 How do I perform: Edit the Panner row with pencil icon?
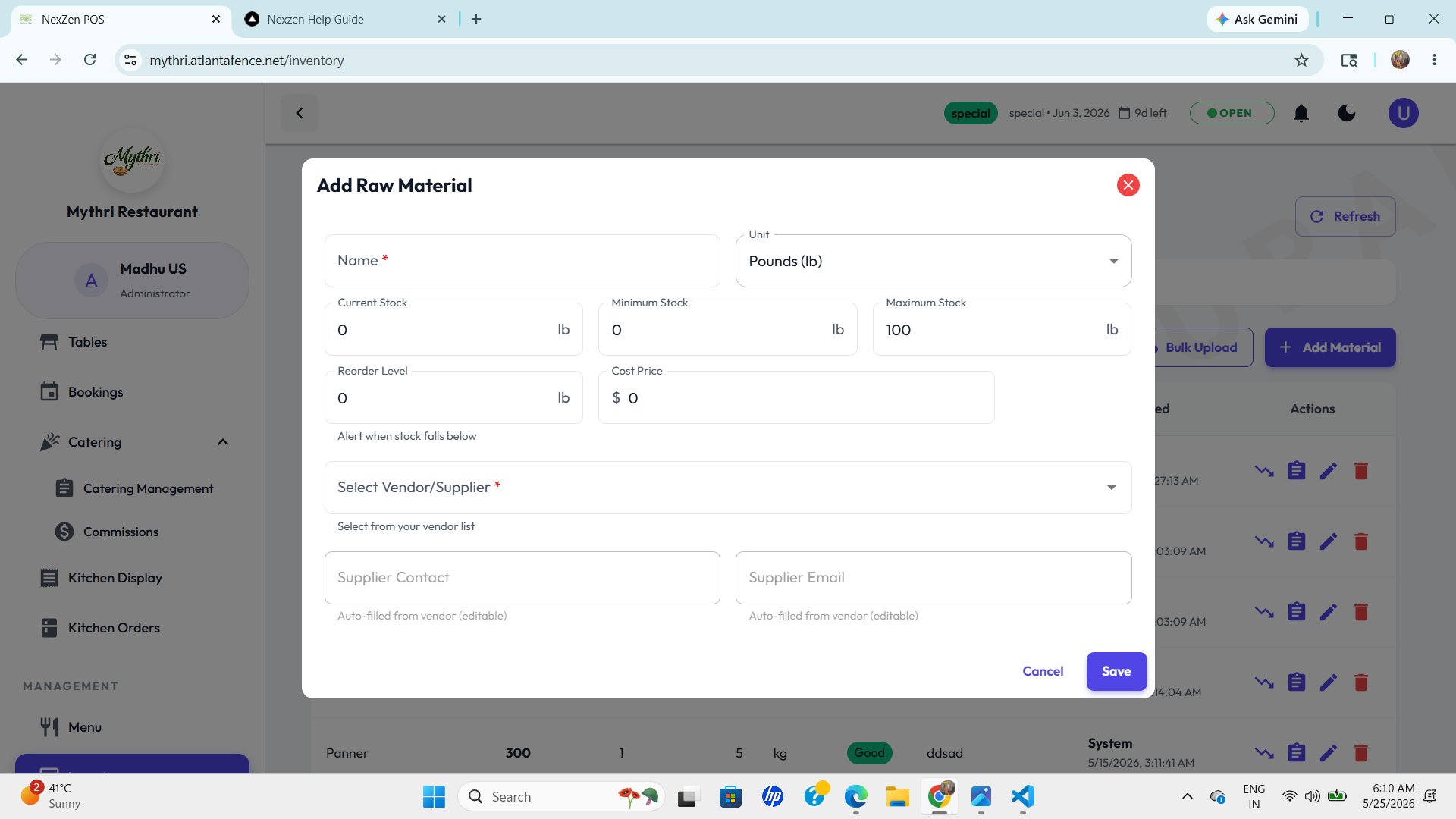tap(1328, 753)
